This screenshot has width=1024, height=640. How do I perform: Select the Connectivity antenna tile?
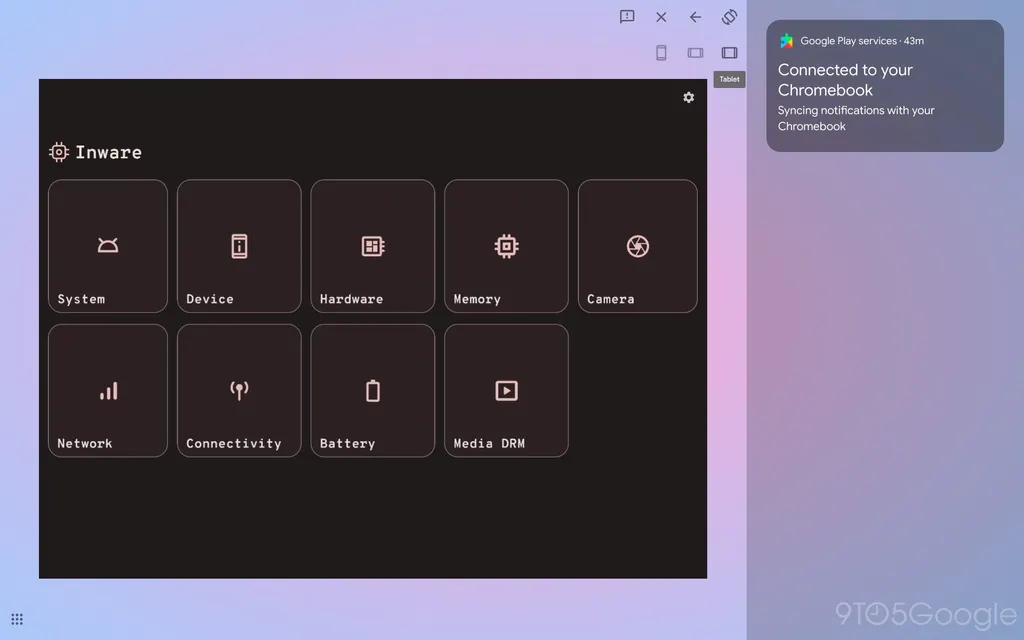[x=239, y=390]
